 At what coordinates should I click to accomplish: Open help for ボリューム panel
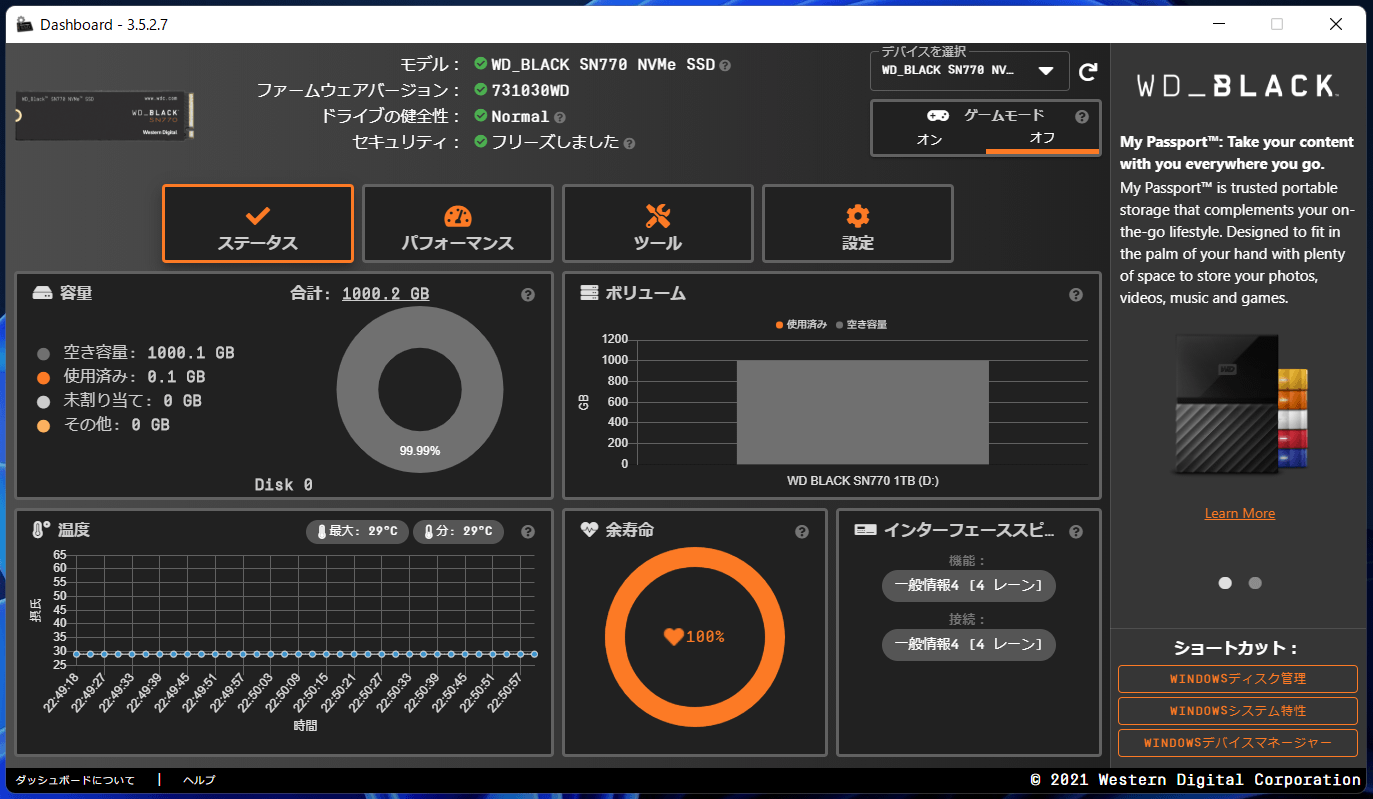1076,295
